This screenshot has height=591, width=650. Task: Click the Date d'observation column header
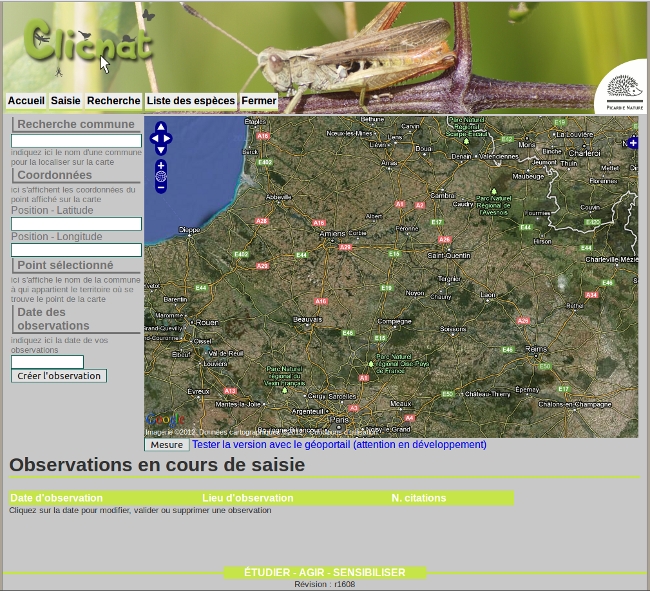point(56,498)
